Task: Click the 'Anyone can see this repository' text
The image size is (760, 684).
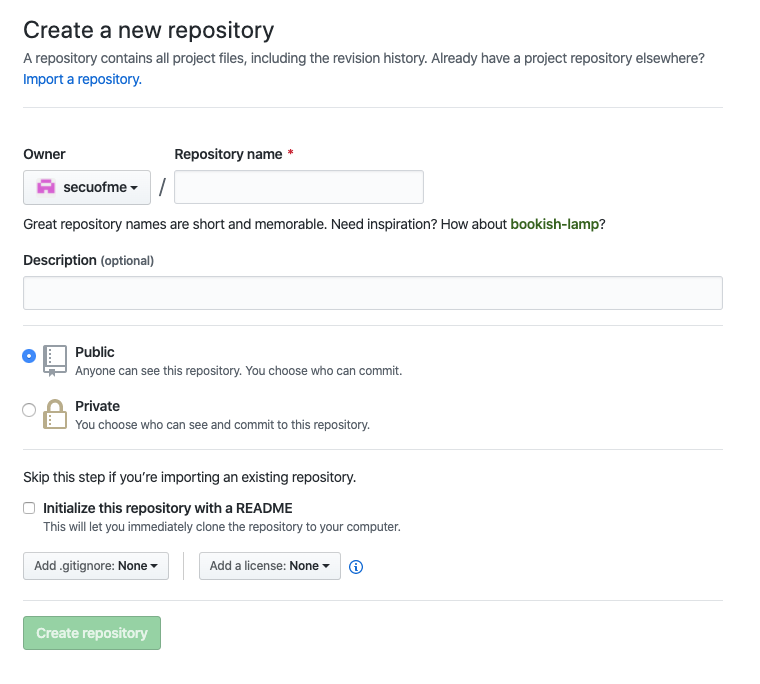Action: point(238,371)
